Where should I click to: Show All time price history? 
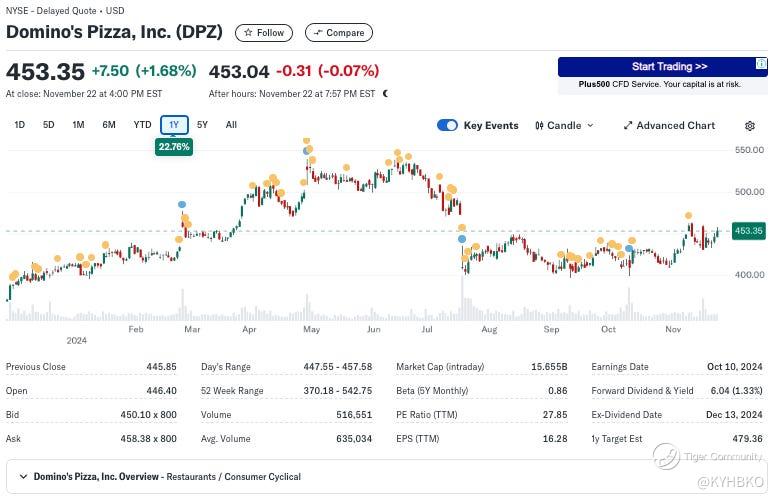[x=231, y=125]
